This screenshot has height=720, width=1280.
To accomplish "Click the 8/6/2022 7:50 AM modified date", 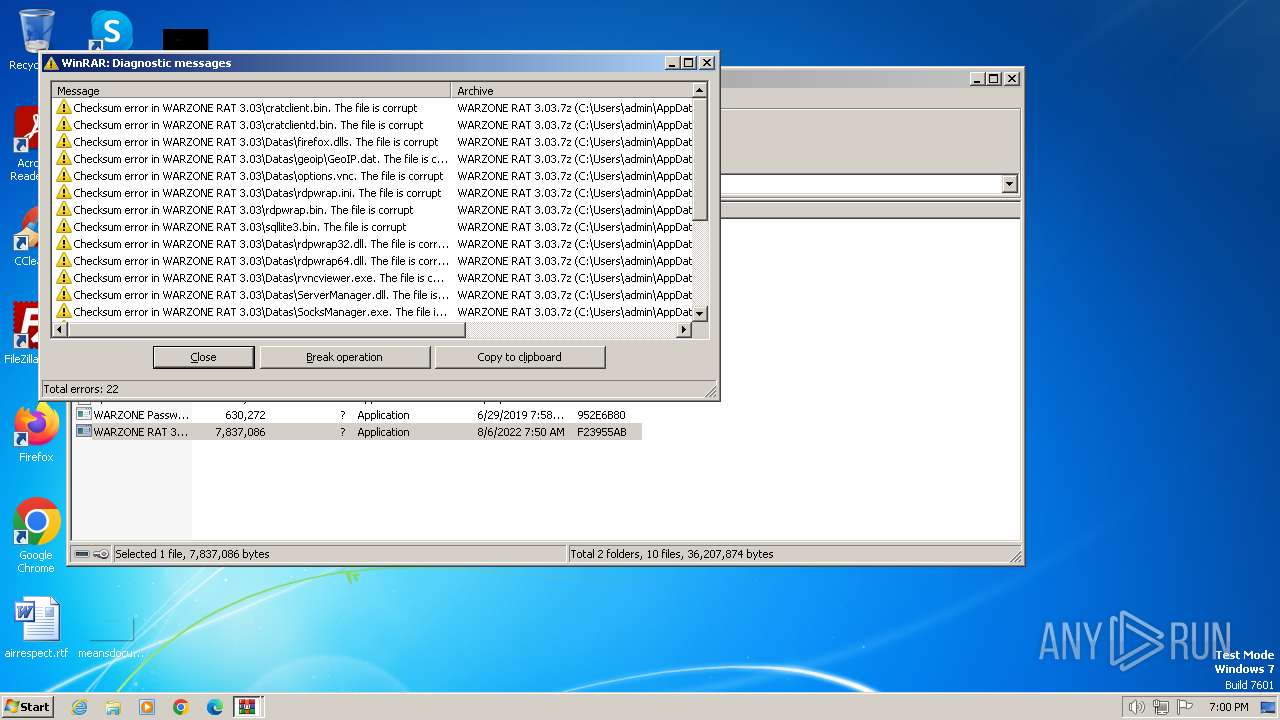I will [x=521, y=432].
